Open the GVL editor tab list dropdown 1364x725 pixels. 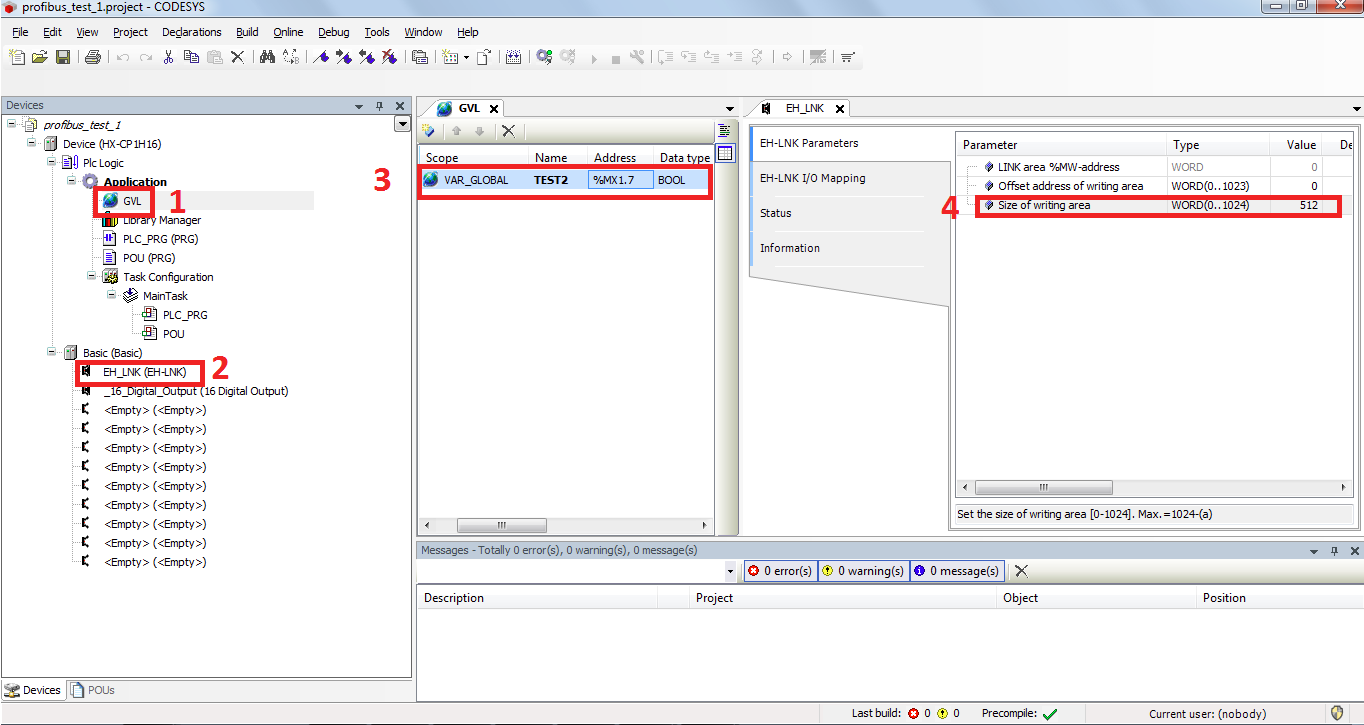730,109
